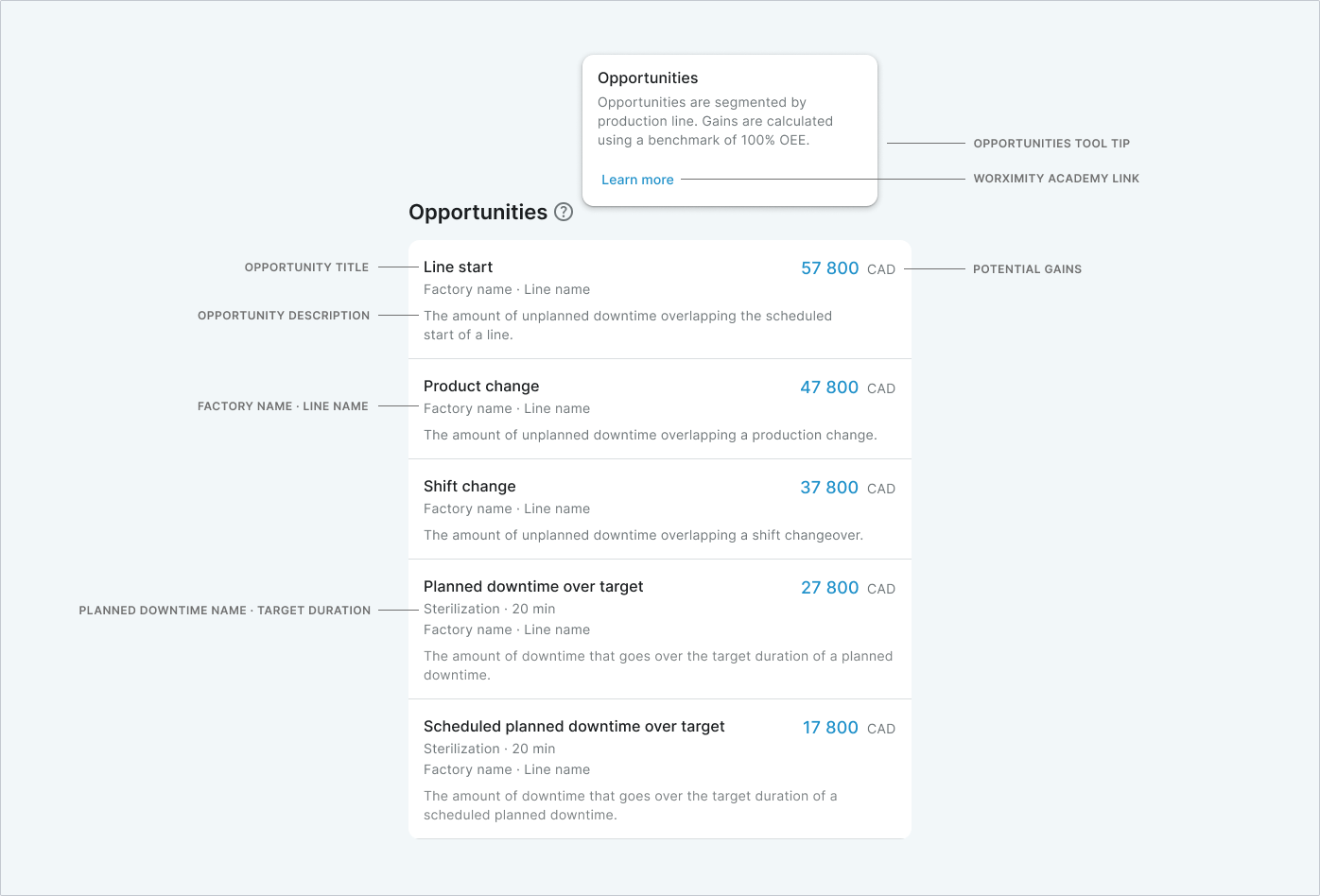Select the 17 800 CAD gain value
Screen dimensions: 1320x896
pos(848,728)
